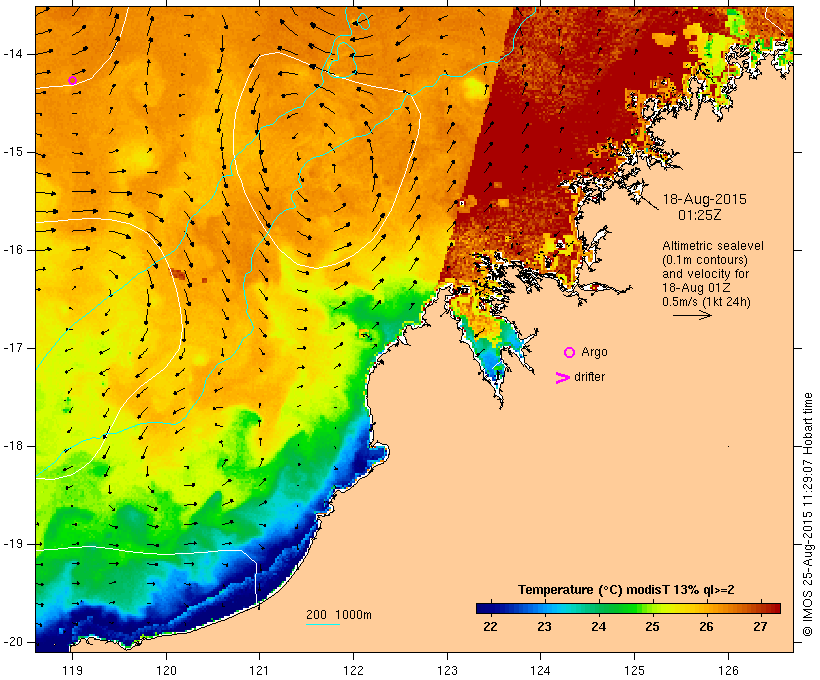Click the latitude axis label '-18'
820x680 pixels.
[13, 446]
